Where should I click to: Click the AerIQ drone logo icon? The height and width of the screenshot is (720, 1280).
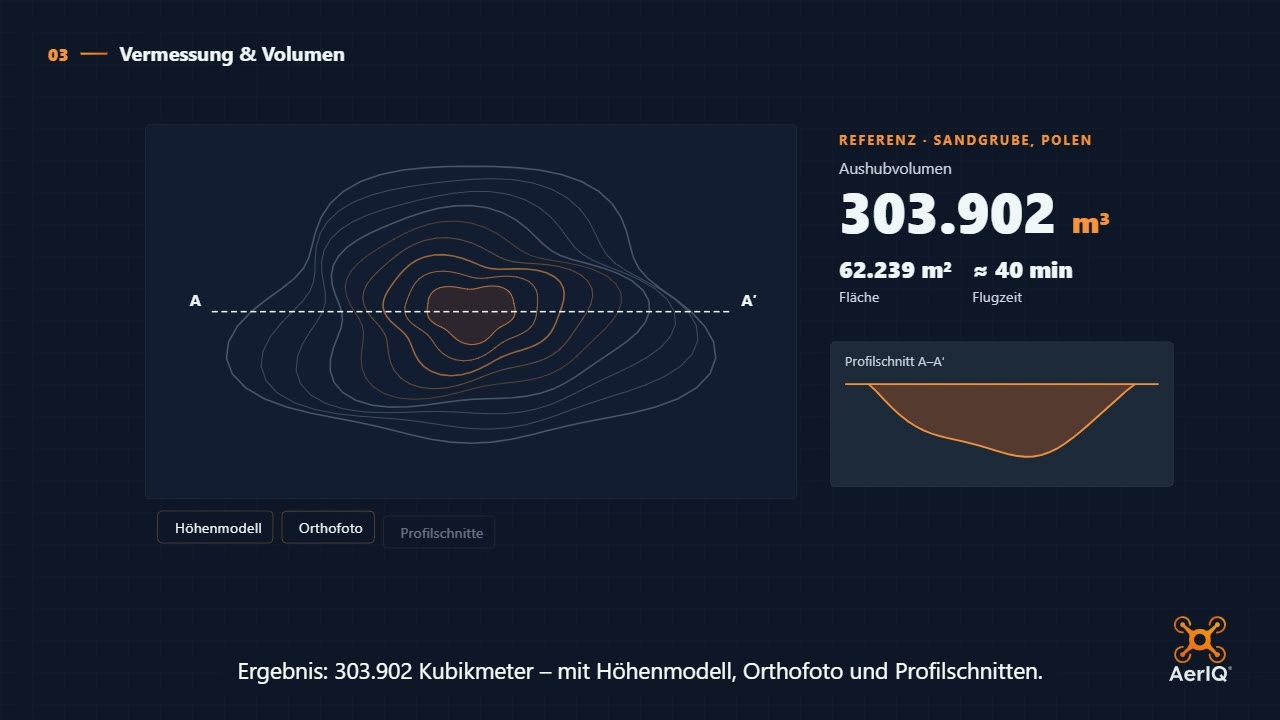(1199, 638)
